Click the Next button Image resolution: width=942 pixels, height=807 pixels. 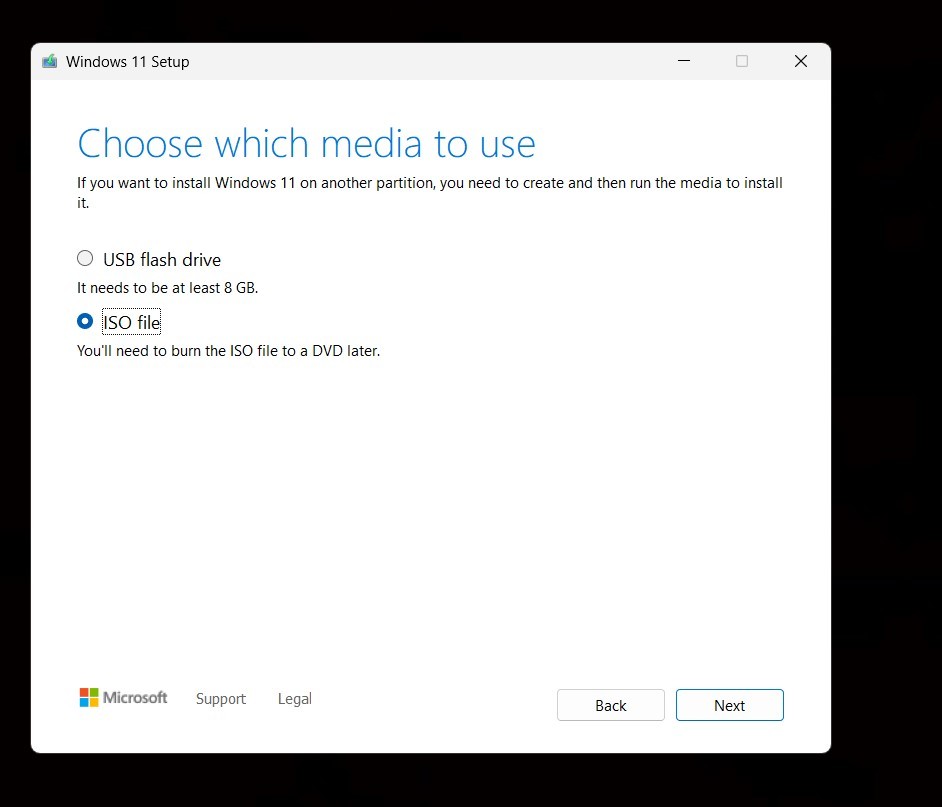[x=729, y=705]
